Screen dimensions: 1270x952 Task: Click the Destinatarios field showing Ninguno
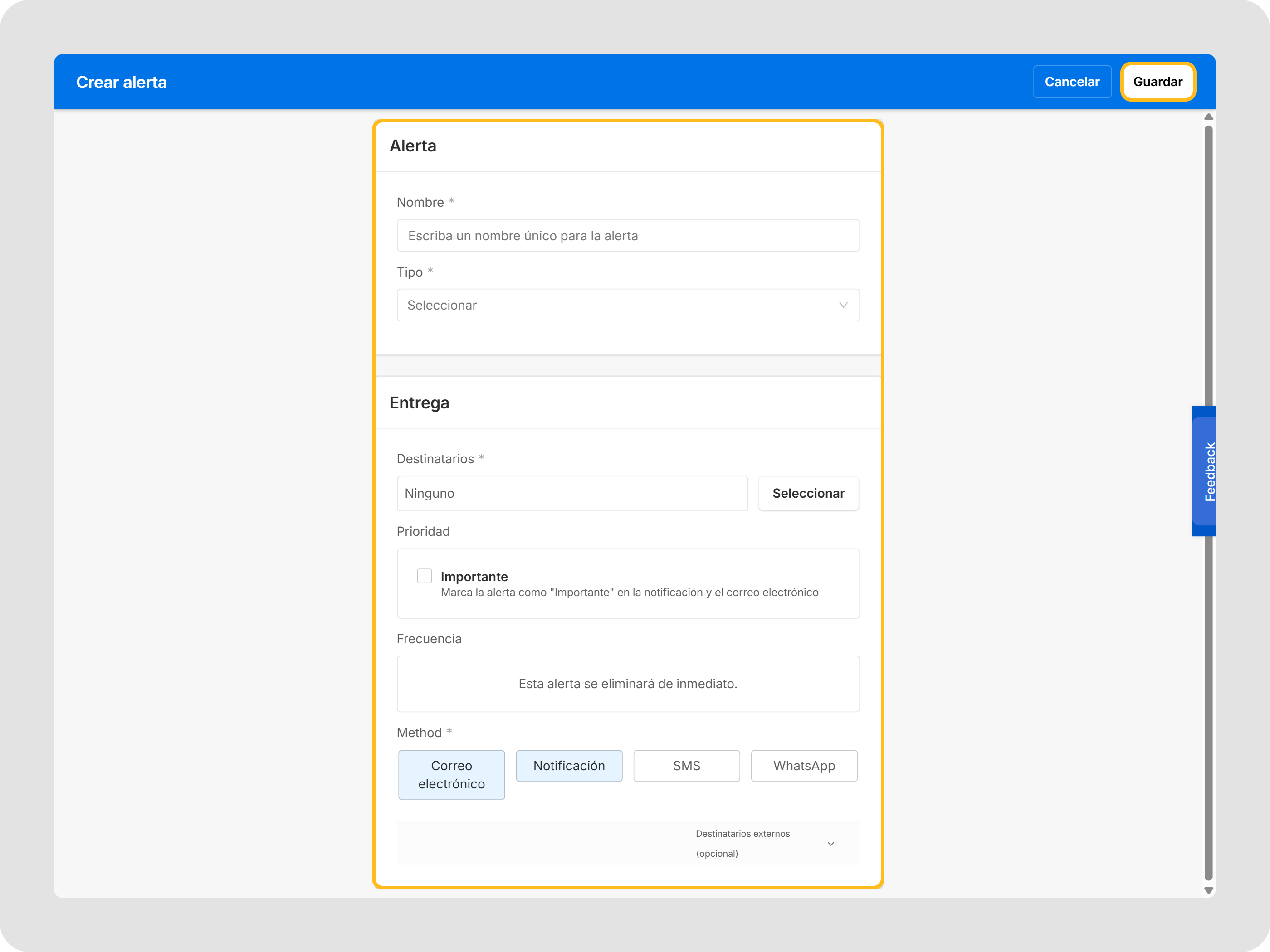click(x=572, y=493)
